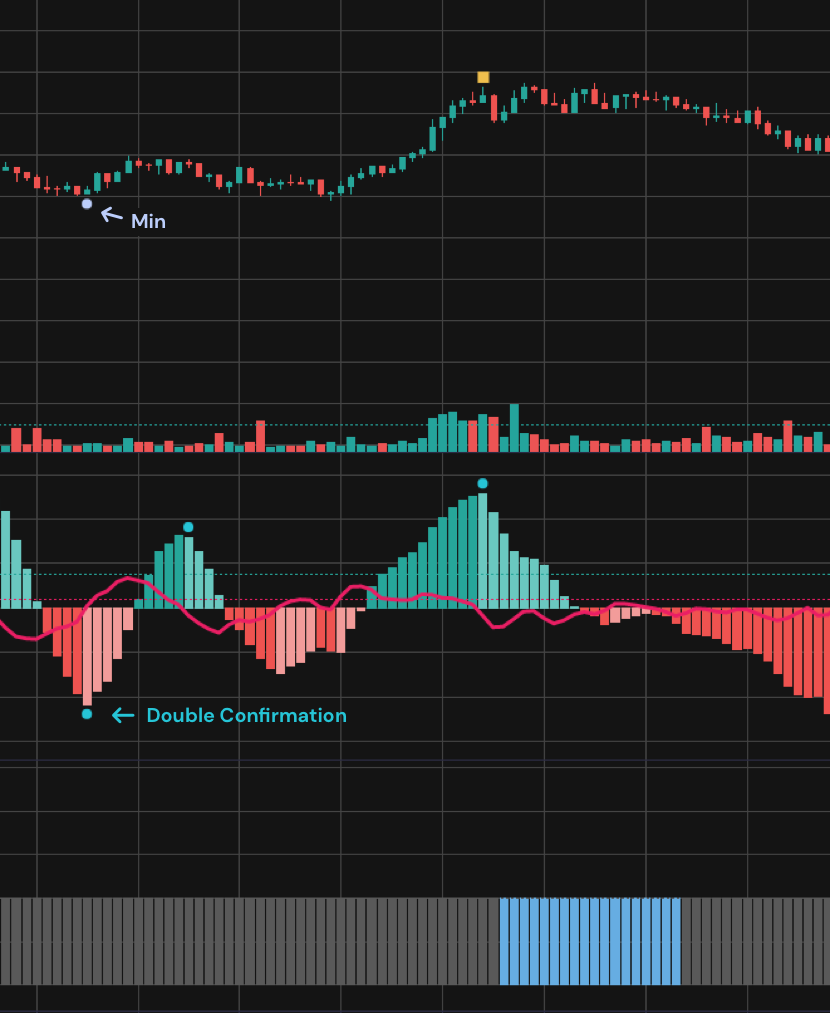The height and width of the screenshot is (1014, 830).
Task: Click the yellow square marker above price peak
Action: pyautogui.click(x=483, y=77)
